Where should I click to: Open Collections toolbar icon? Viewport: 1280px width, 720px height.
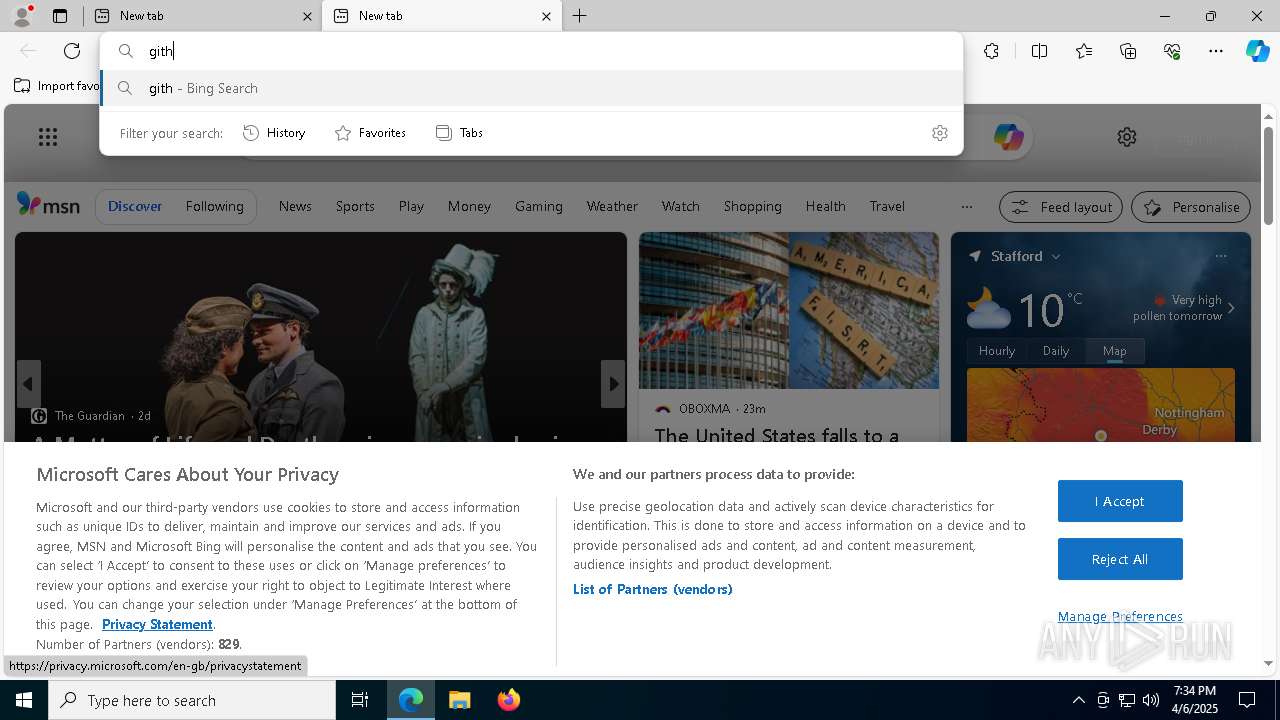1128,51
